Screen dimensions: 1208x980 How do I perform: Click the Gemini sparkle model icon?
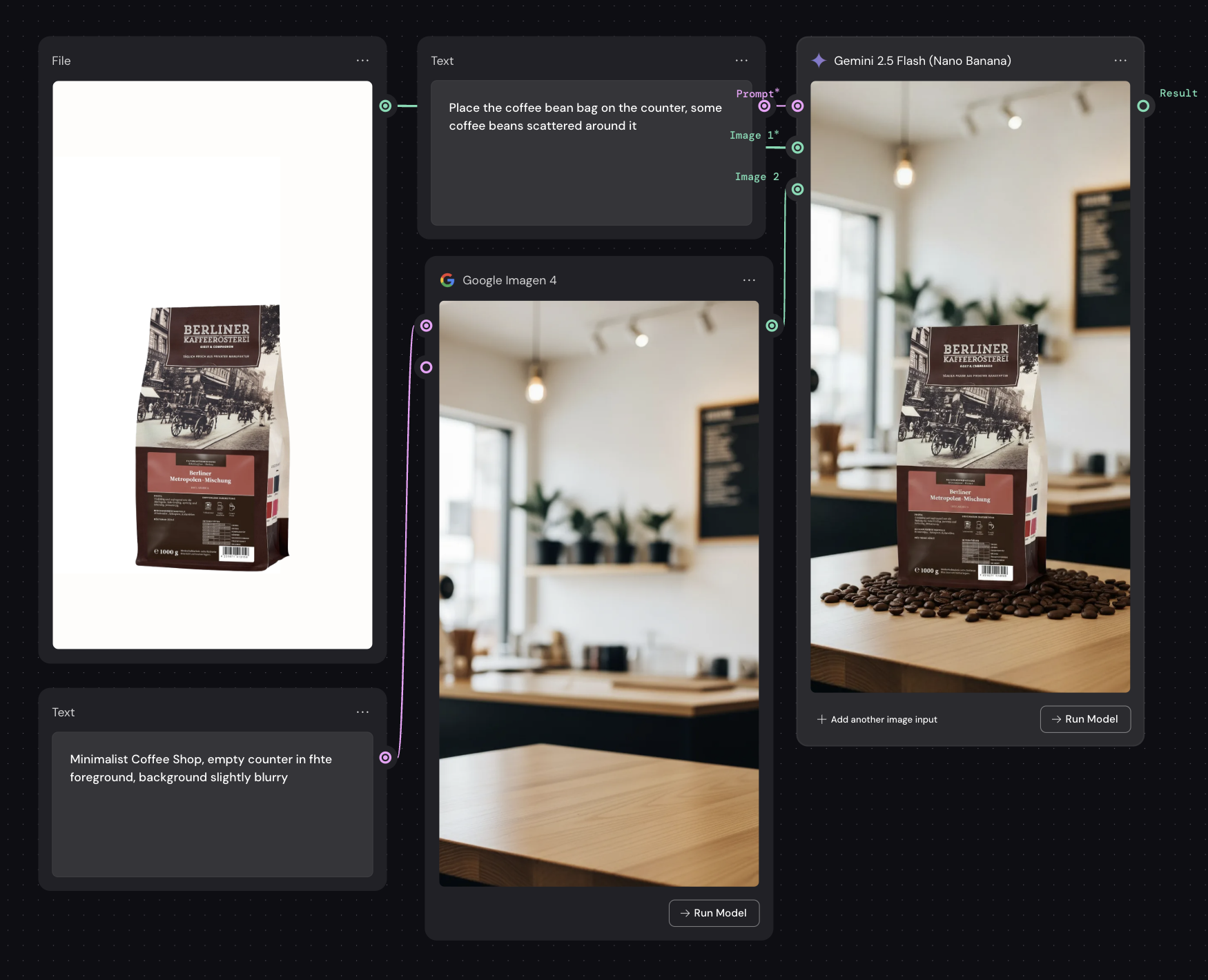point(819,61)
